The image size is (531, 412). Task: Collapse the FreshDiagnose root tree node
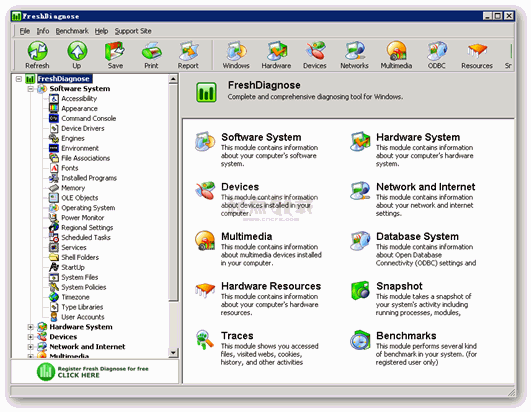pyautogui.click(x=19, y=79)
